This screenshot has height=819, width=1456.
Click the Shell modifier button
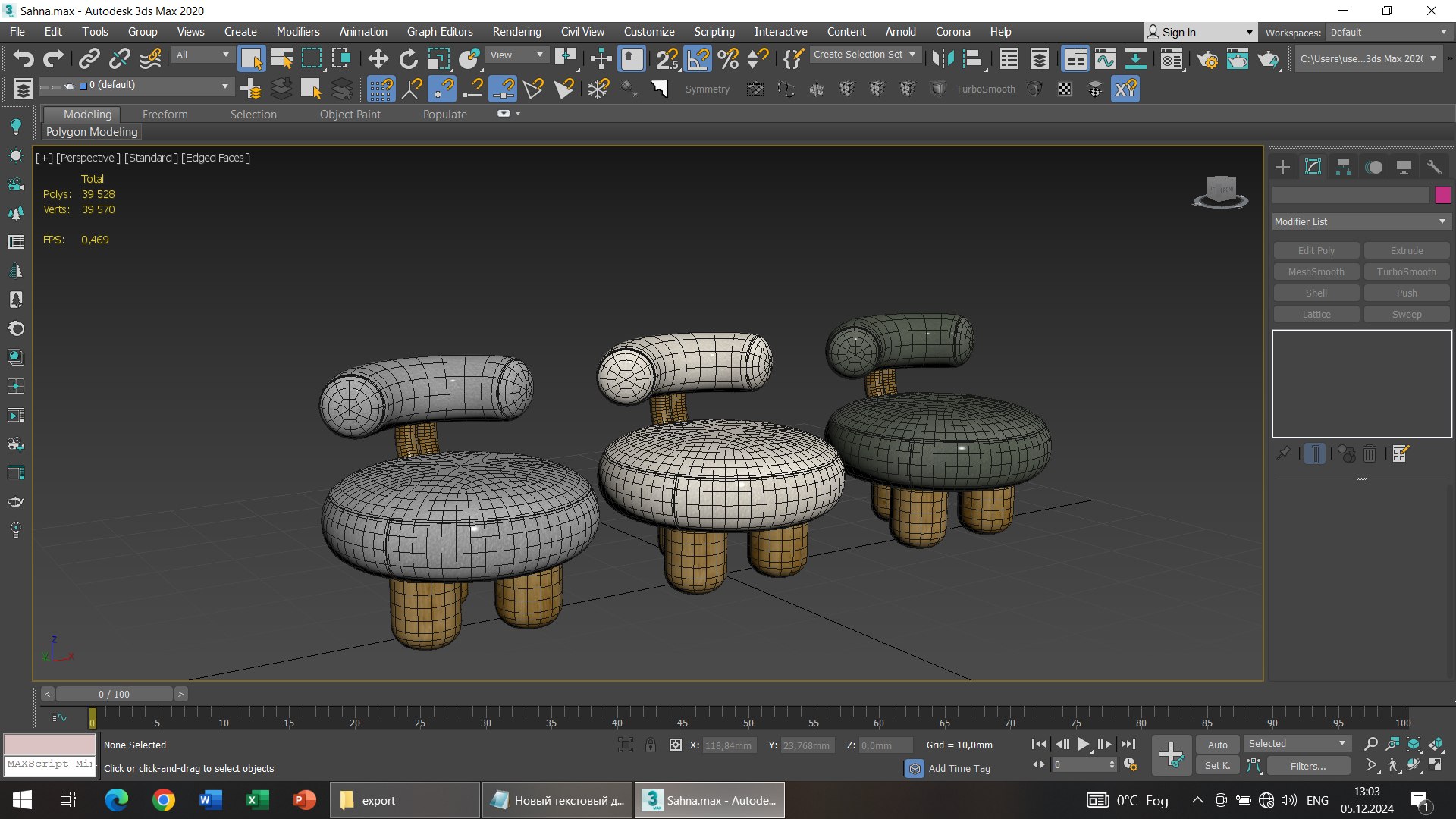[1316, 293]
